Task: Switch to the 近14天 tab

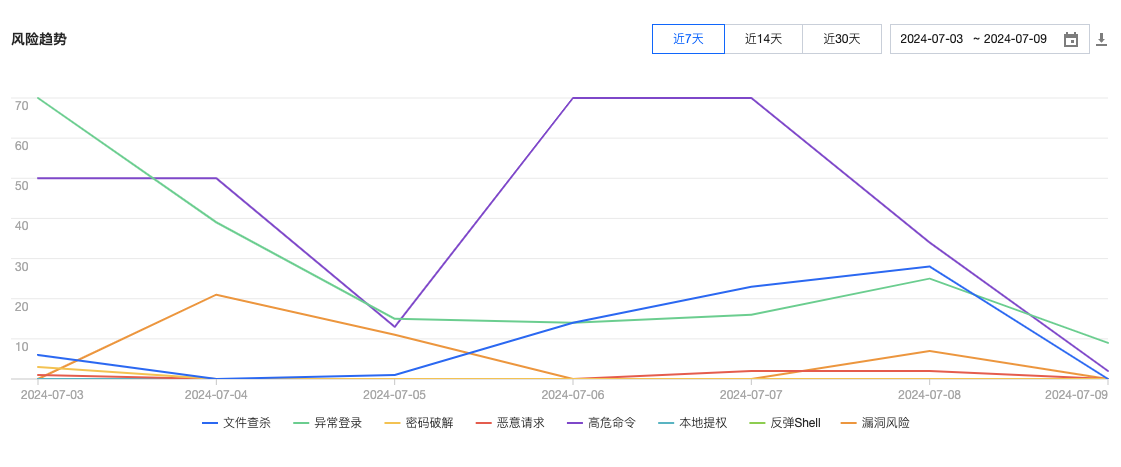Action: (763, 39)
